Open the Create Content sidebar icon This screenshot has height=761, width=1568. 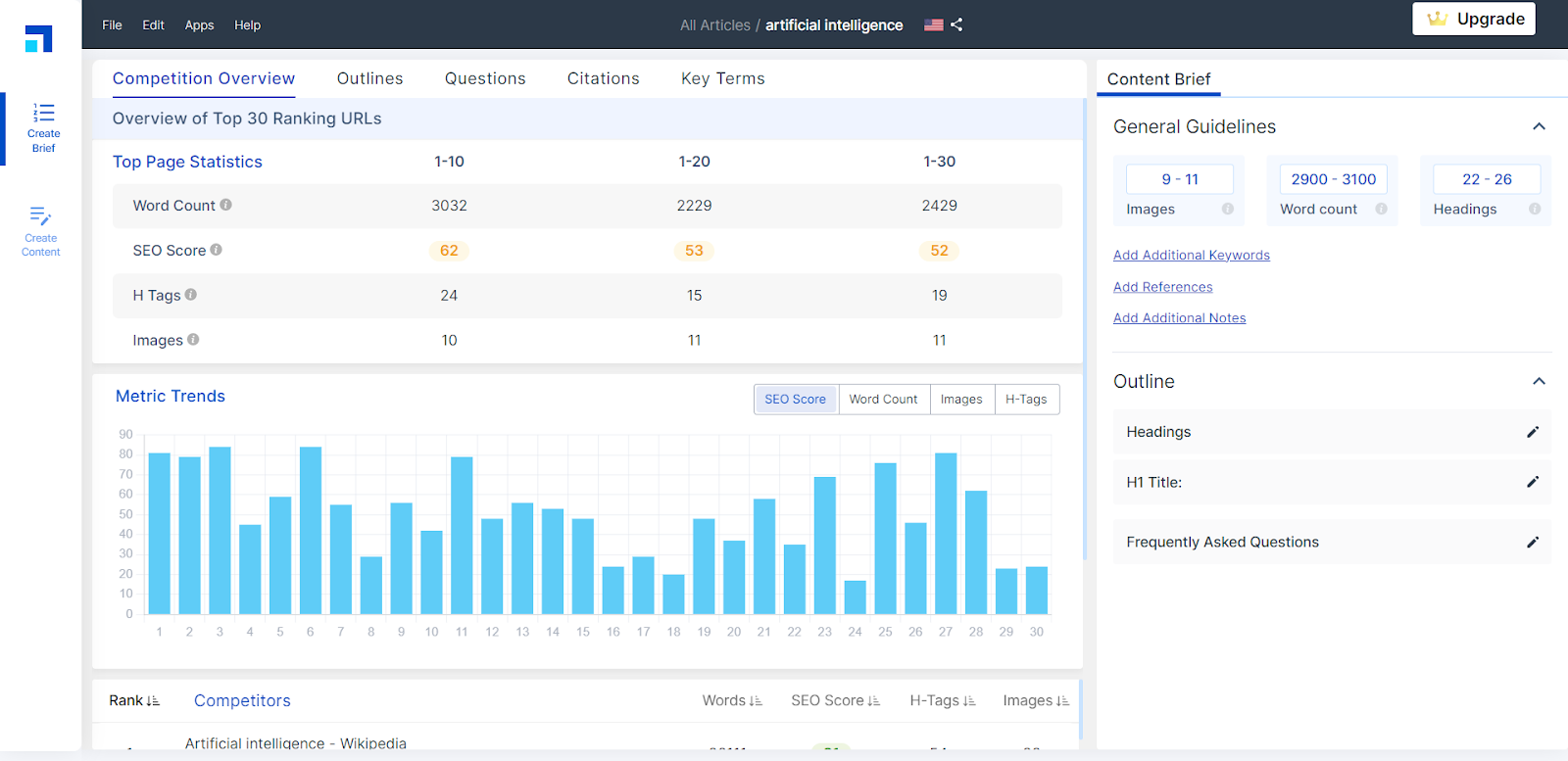[x=41, y=231]
